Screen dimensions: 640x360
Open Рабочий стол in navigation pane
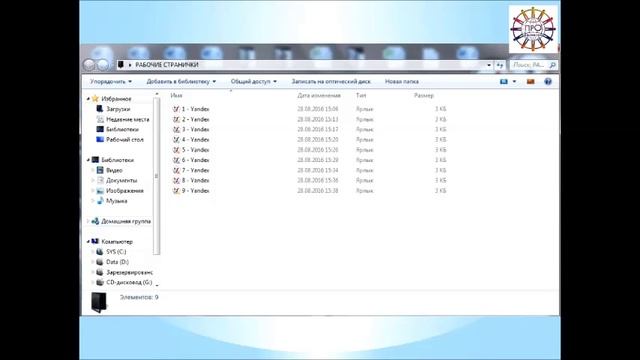point(124,140)
